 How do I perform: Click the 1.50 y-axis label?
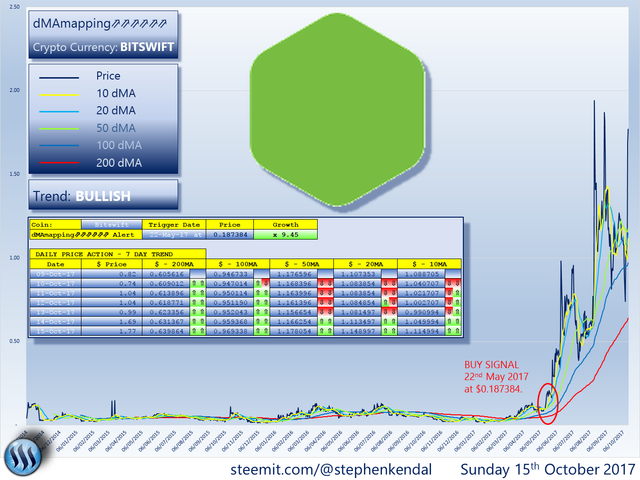click(14, 174)
